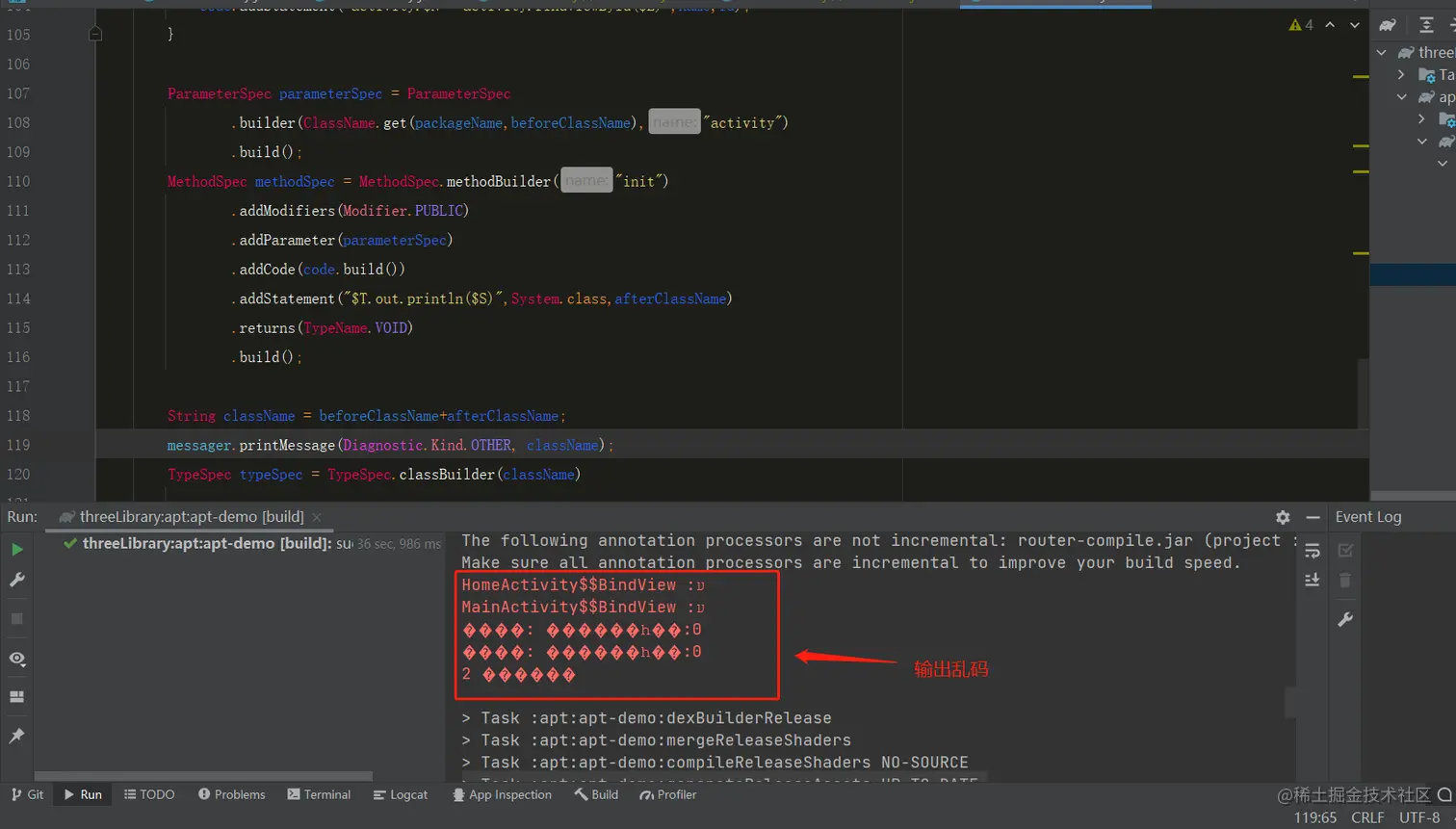The width and height of the screenshot is (1456, 829).
Task: Rerun the build with green play icon
Action: click(x=16, y=549)
